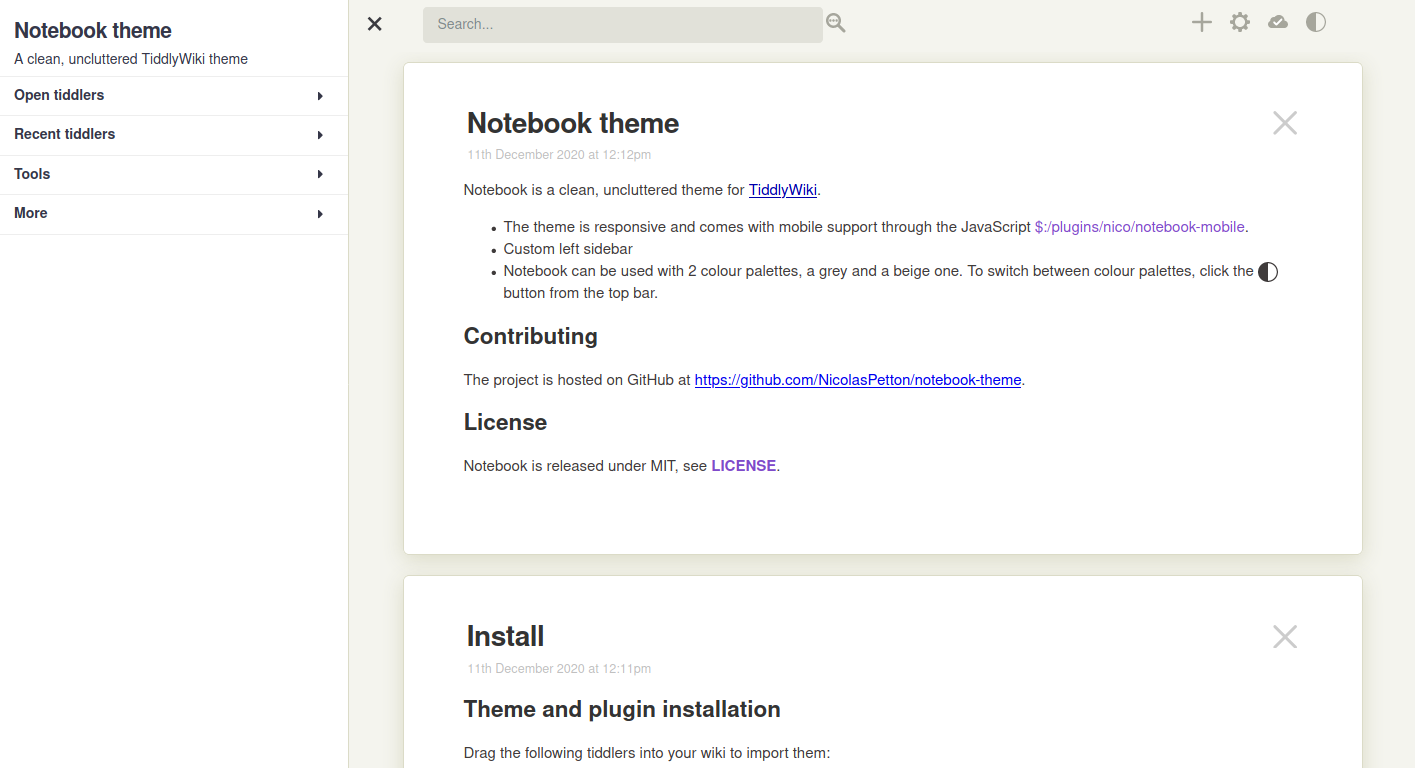Screen dimensions: 1415x768
Task: Select More sidebar label
Action: (31, 213)
